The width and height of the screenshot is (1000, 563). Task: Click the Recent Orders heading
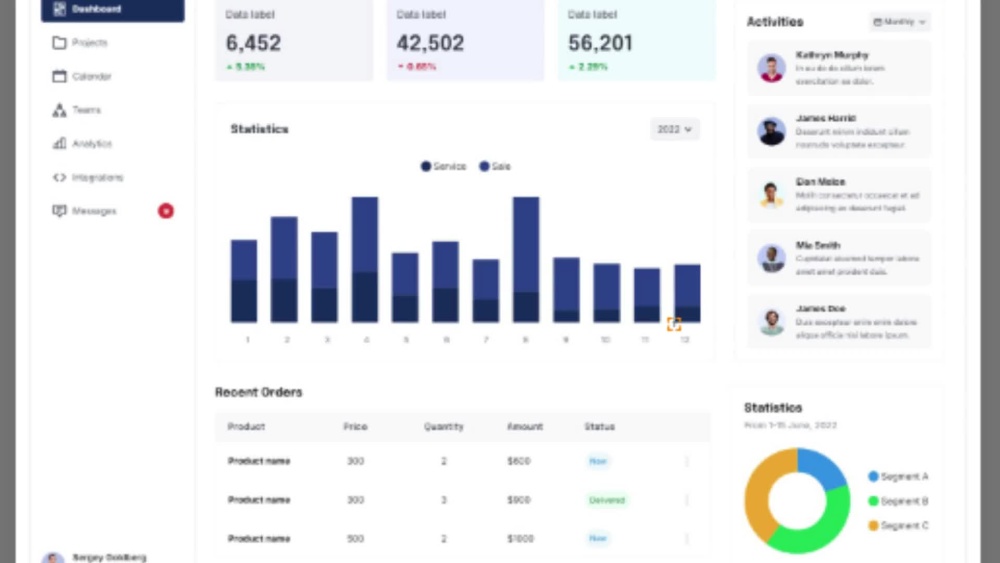pyautogui.click(x=258, y=392)
